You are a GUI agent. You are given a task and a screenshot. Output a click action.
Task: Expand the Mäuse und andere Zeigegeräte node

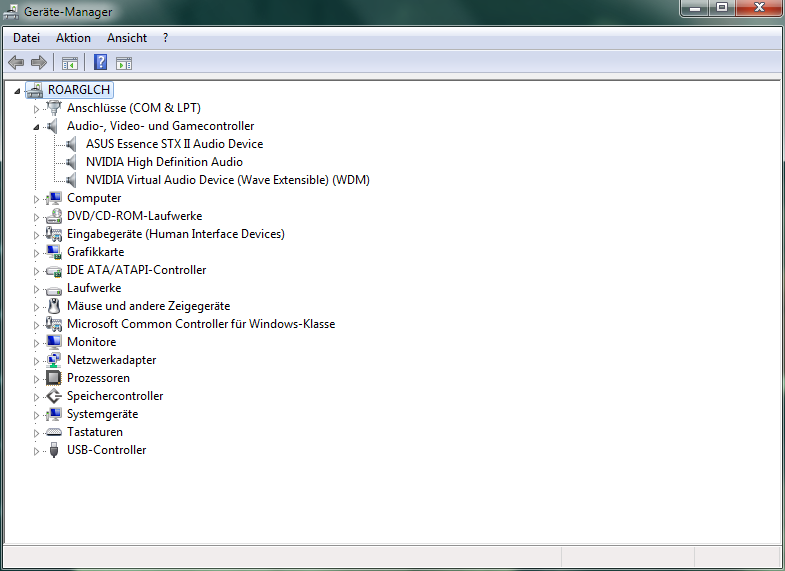pos(36,307)
